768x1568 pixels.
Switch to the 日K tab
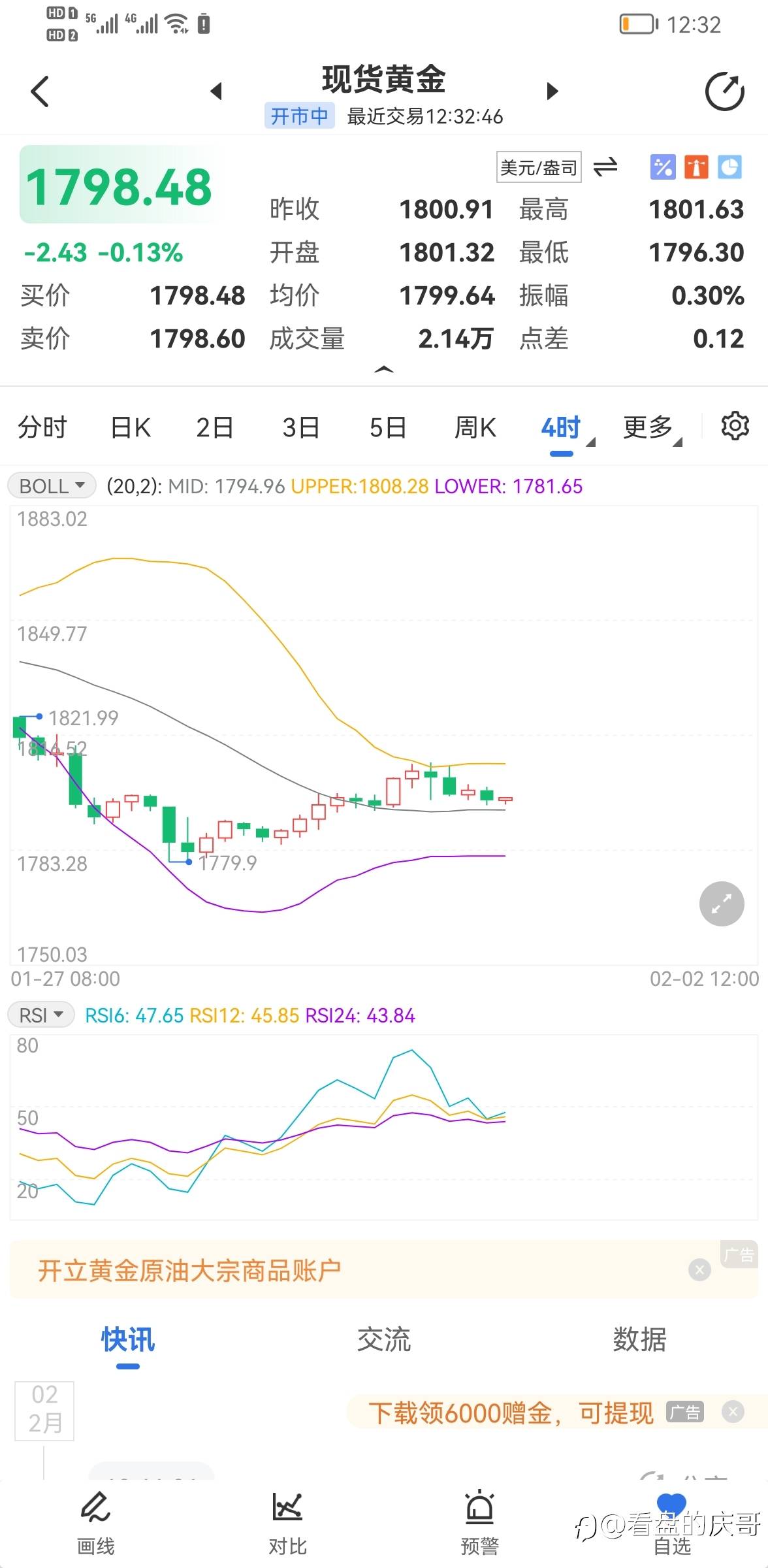coord(131,428)
